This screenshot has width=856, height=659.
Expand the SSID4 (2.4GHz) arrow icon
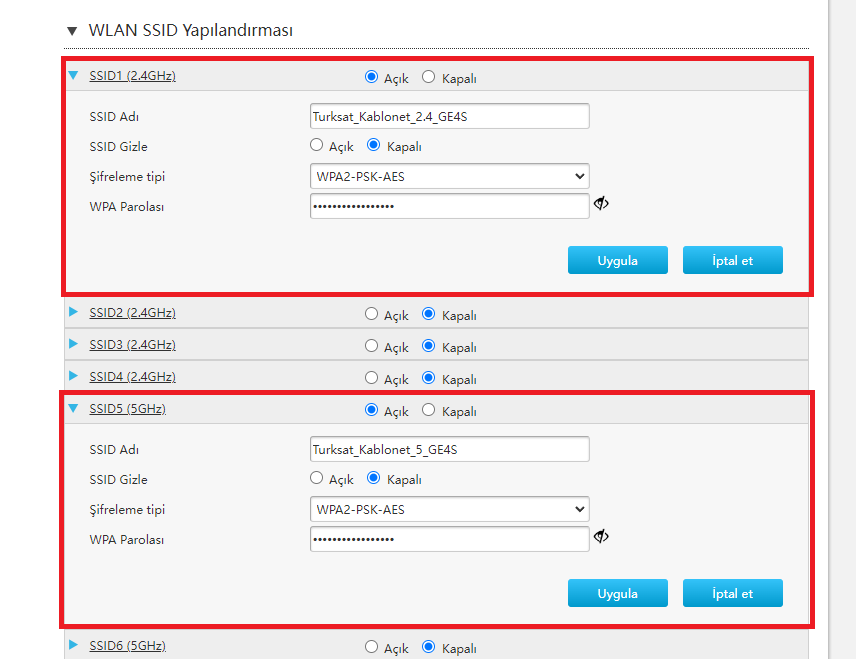pos(73,376)
